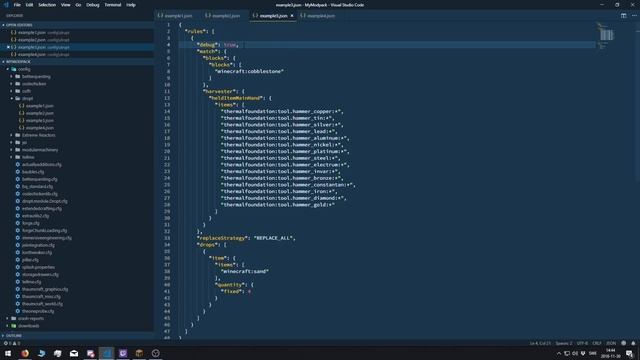640x360 pixels.
Task: Click the "minecraft:cobblestone" string in editor
Action: [x=249, y=71]
